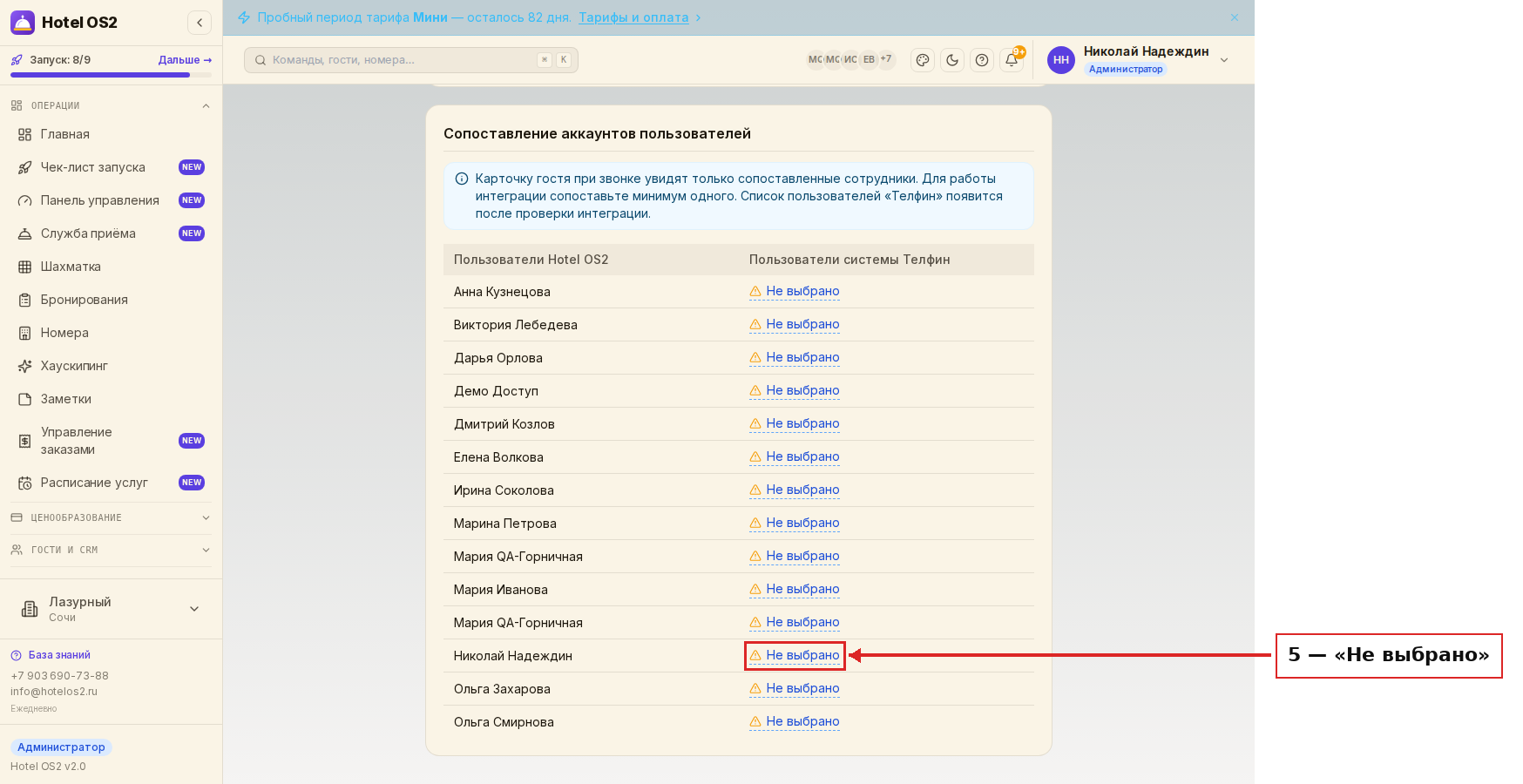The image size is (1523, 784).
Task: Click the Администратор badge at sidebar bottom
Action: click(61, 747)
